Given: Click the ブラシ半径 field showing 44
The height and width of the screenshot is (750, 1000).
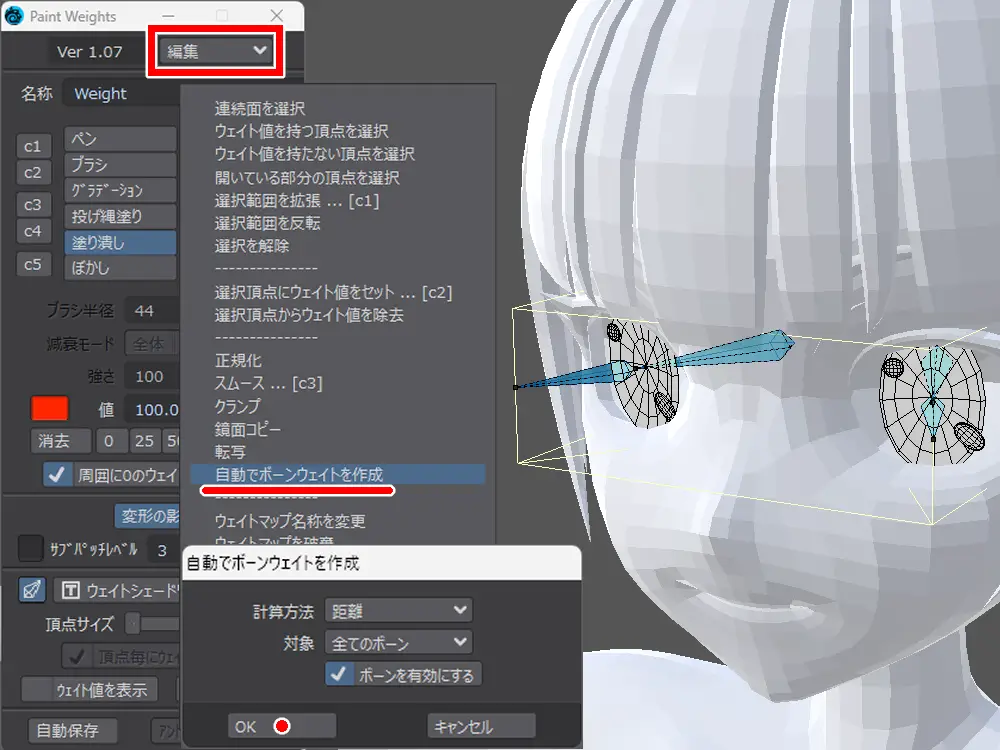Looking at the screenshot, I should (x=157, y=311).
